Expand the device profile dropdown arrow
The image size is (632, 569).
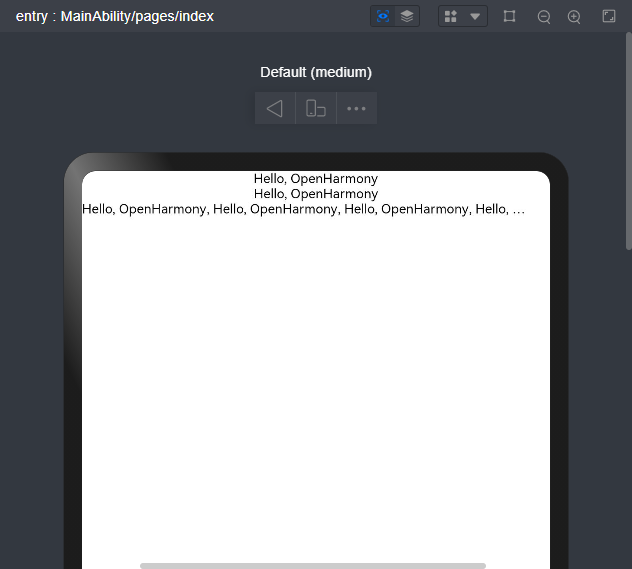click(475, 17)
